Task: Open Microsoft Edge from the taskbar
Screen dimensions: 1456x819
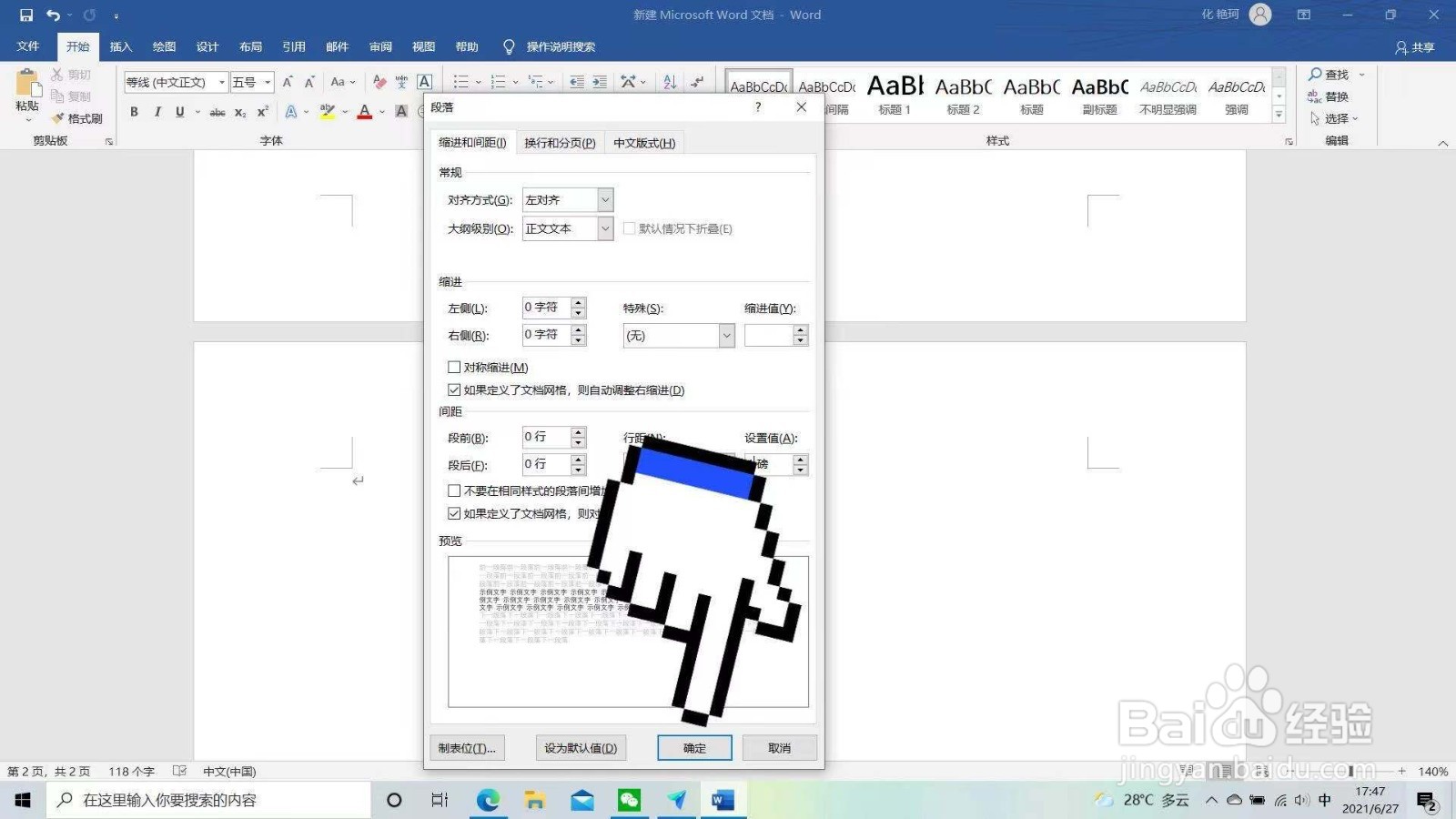Action: click(488, 800)
